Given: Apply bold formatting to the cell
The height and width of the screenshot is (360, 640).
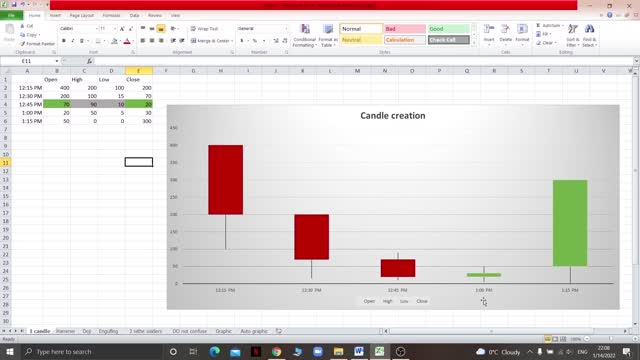Looking at the screenshot, I should coord(64,41).
